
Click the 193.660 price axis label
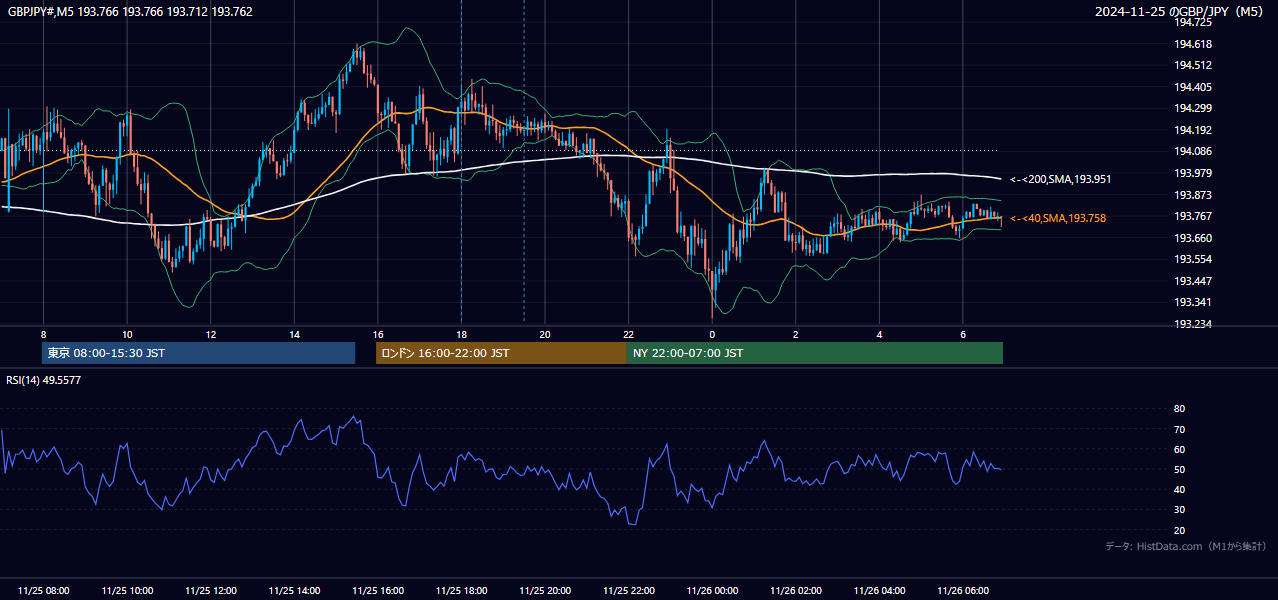1193,238
